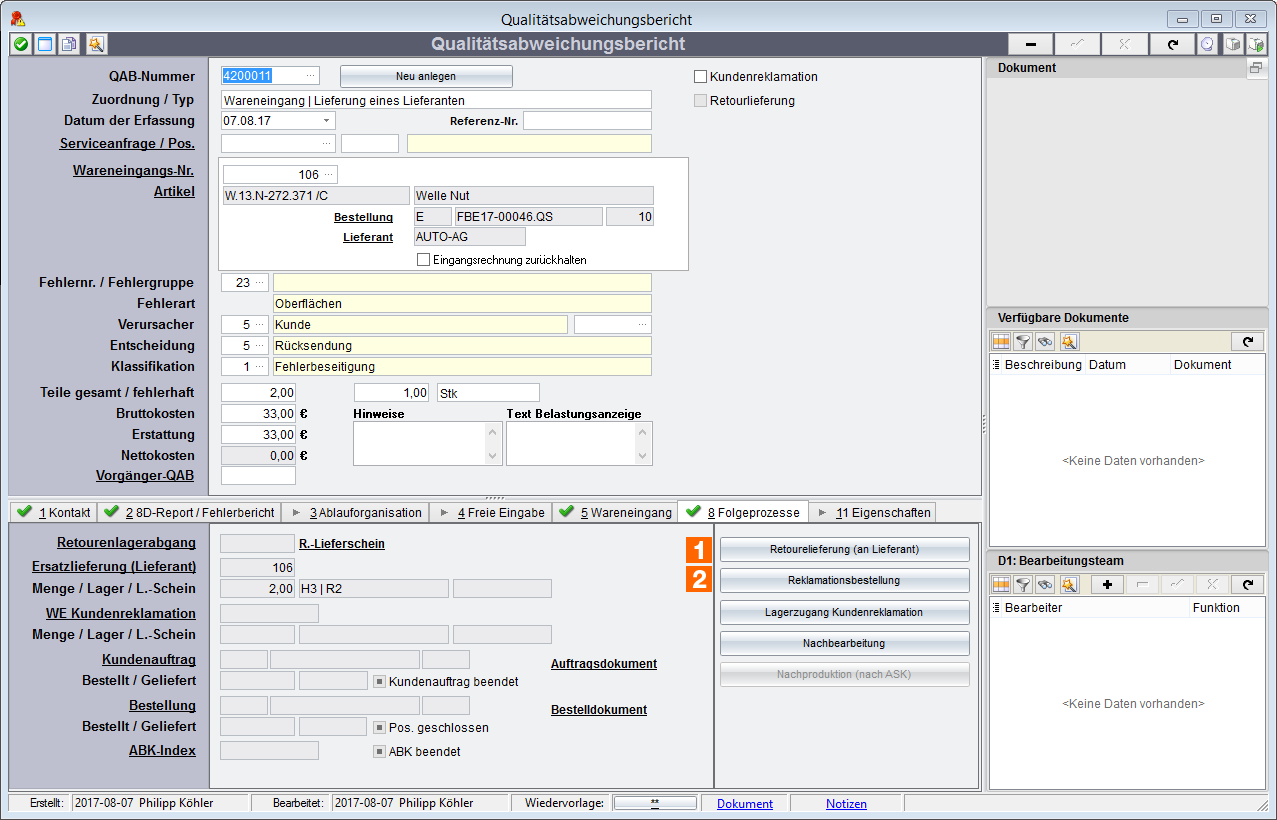This screenshot has height=820, width=1277.
Task: Click the printer icon in top right toolbar
Action: (1233, 44)
